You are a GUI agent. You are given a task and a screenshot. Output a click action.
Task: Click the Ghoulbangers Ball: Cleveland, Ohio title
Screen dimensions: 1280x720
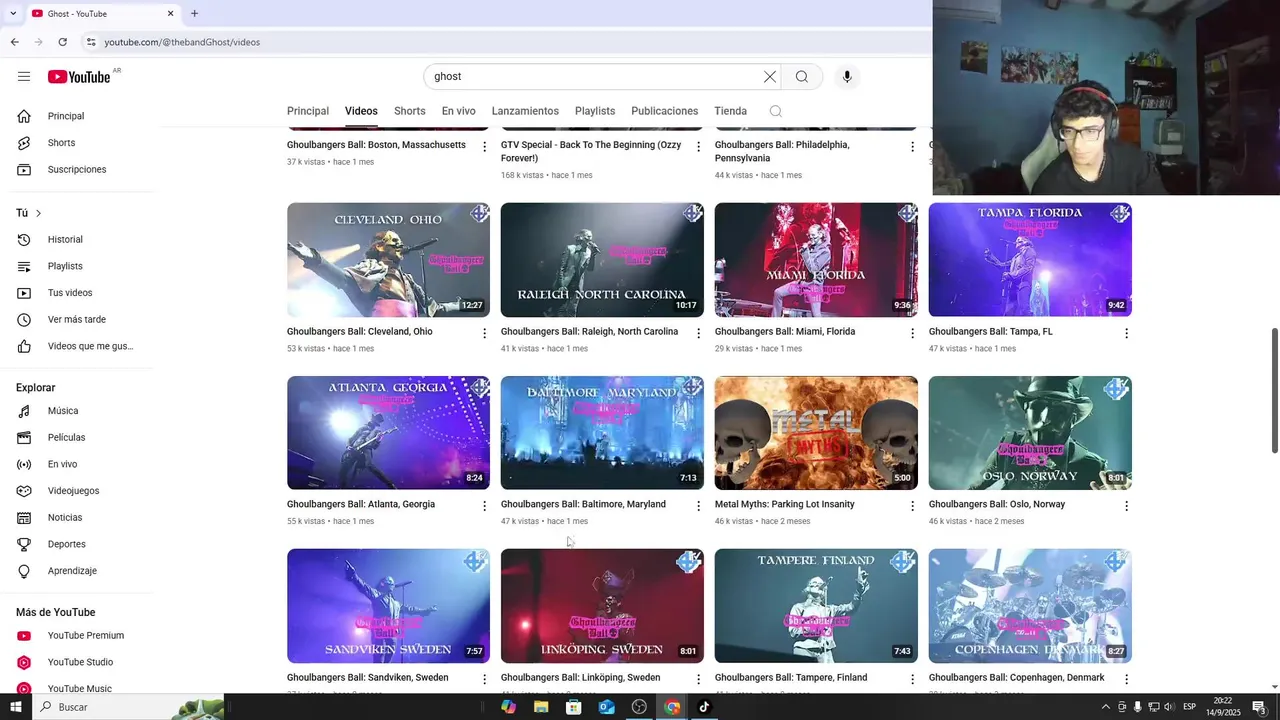[x=360, y=332]
